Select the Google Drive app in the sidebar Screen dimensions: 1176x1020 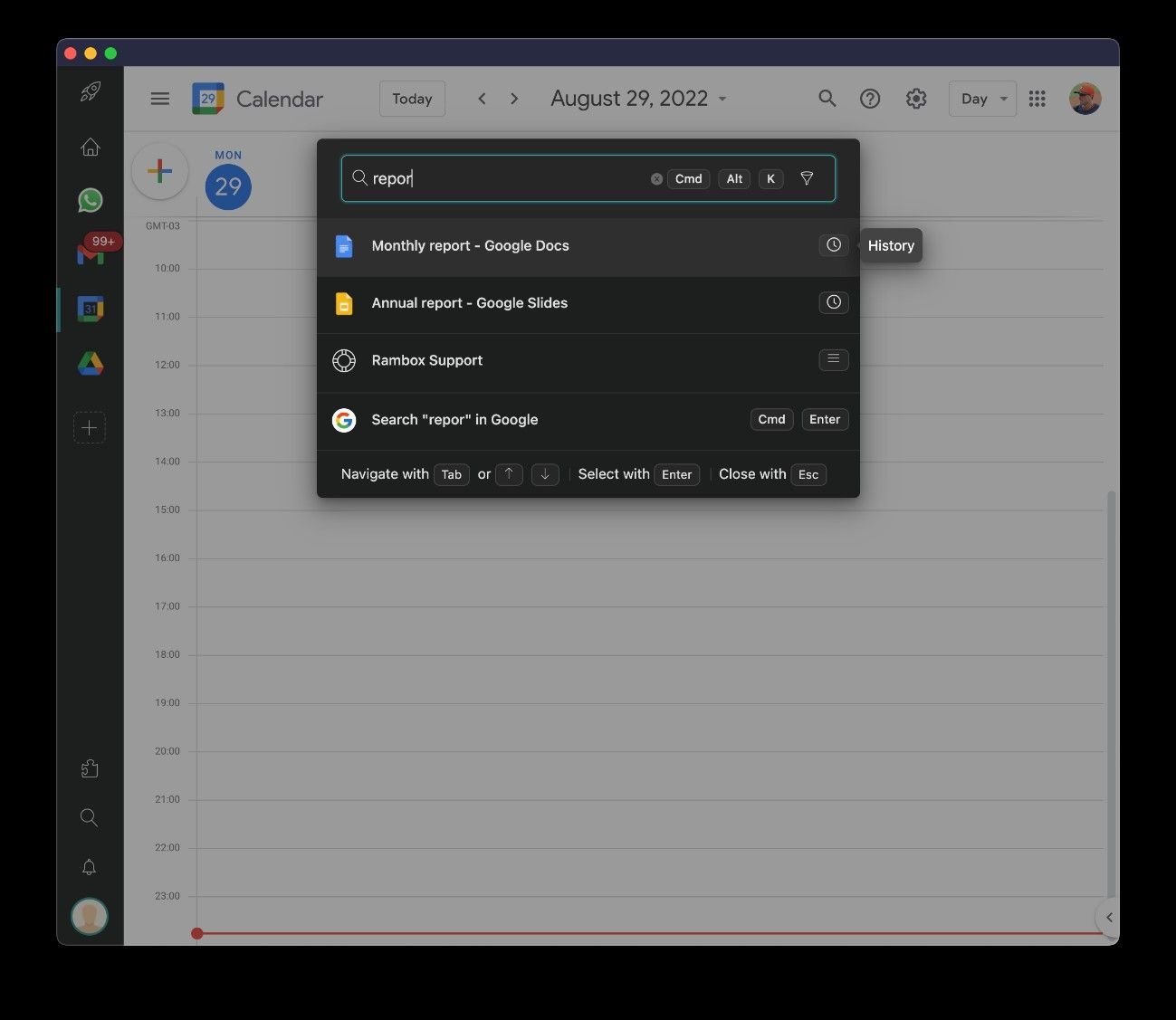click(90, 364)
